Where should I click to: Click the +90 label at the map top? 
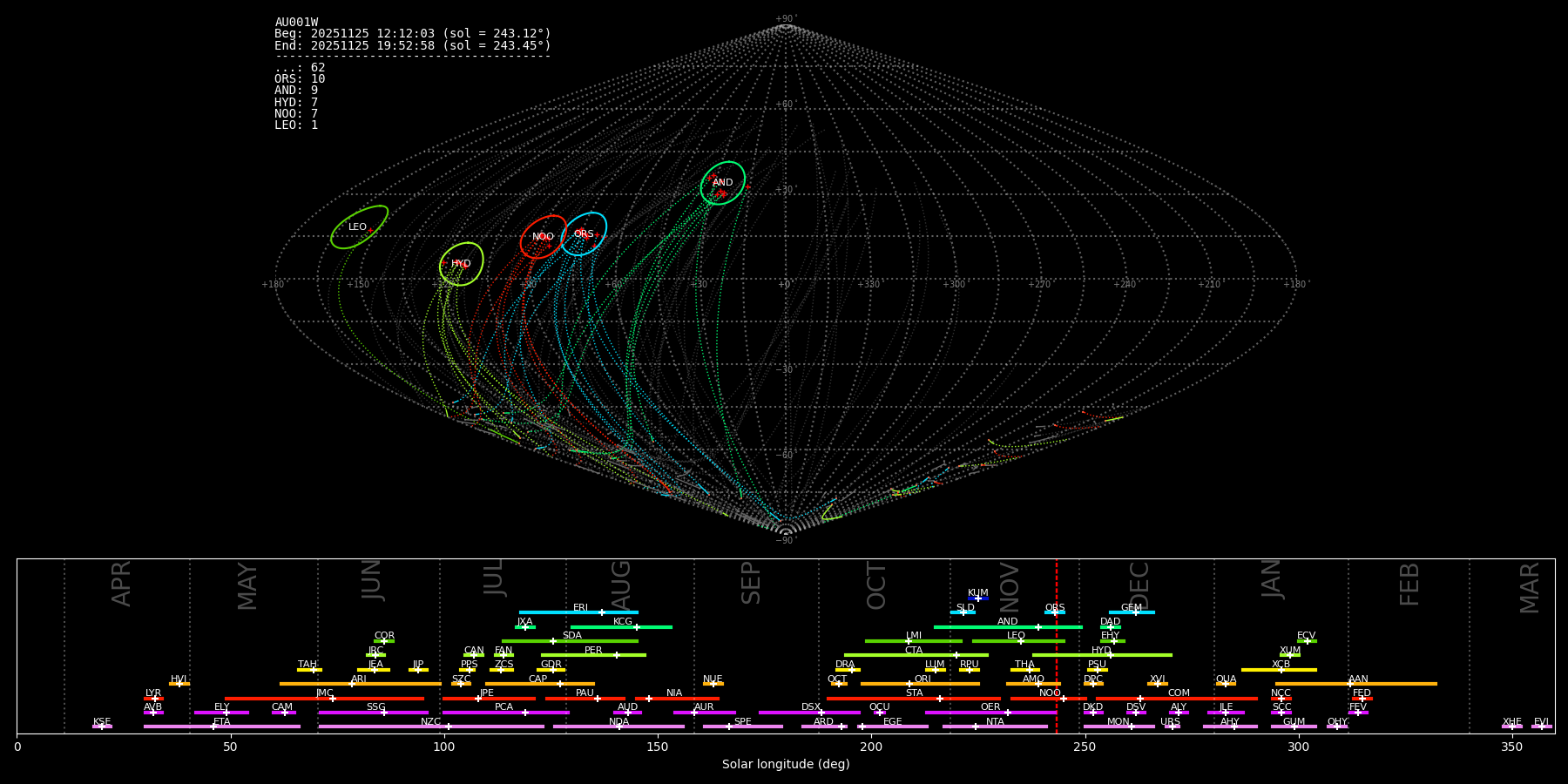[x=785, y=19]
